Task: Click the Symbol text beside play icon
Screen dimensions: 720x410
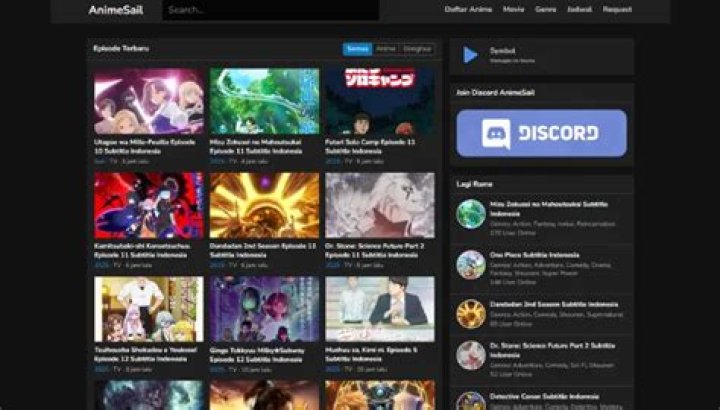Action: pyautogui.click(x=502, y=51)
